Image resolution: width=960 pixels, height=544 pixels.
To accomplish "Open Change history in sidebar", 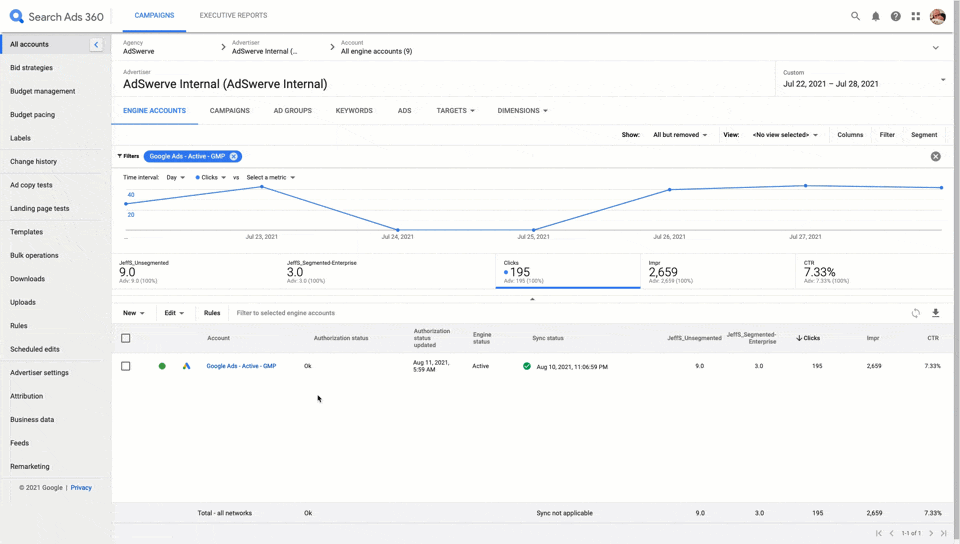I will [33, 162].
